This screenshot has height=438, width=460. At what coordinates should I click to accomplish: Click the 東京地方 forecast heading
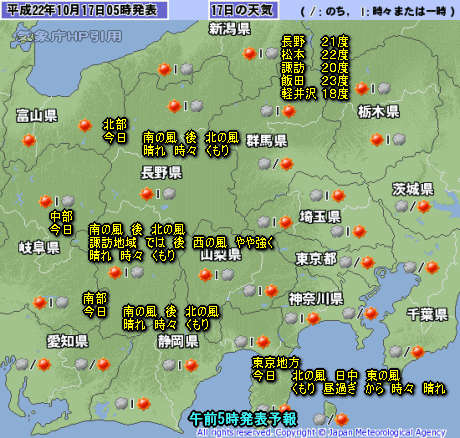(x=276, y=363)
